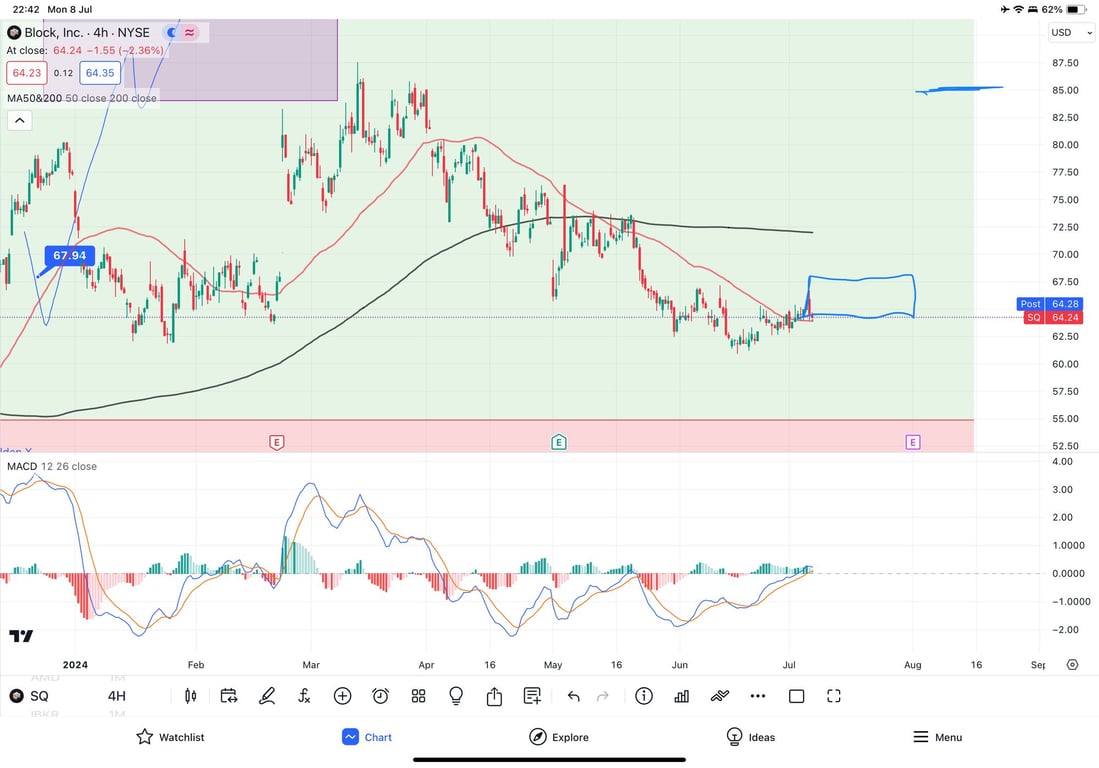Viewport: 1099px width, 768px height.
Task: Tap the red E earnings marker near March
Action: point(277,442)
